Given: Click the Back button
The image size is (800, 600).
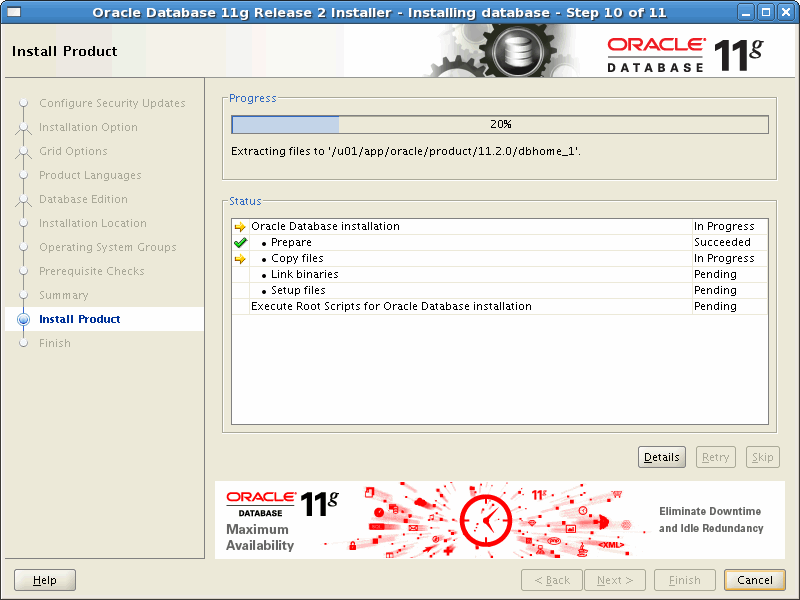Looking at the screenshot, I should tap(552, 580).
